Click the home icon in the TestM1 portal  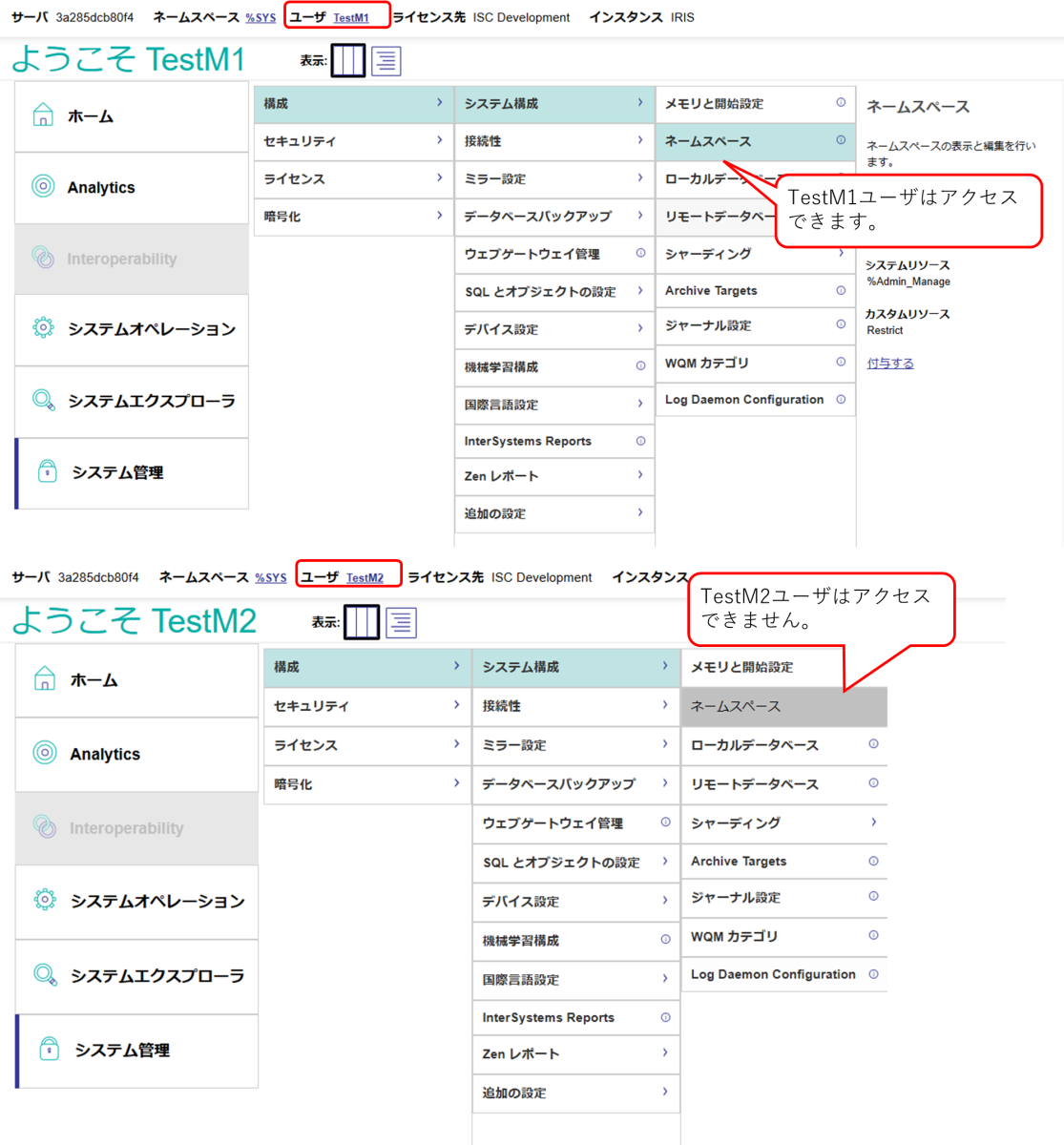click(43, 116)
